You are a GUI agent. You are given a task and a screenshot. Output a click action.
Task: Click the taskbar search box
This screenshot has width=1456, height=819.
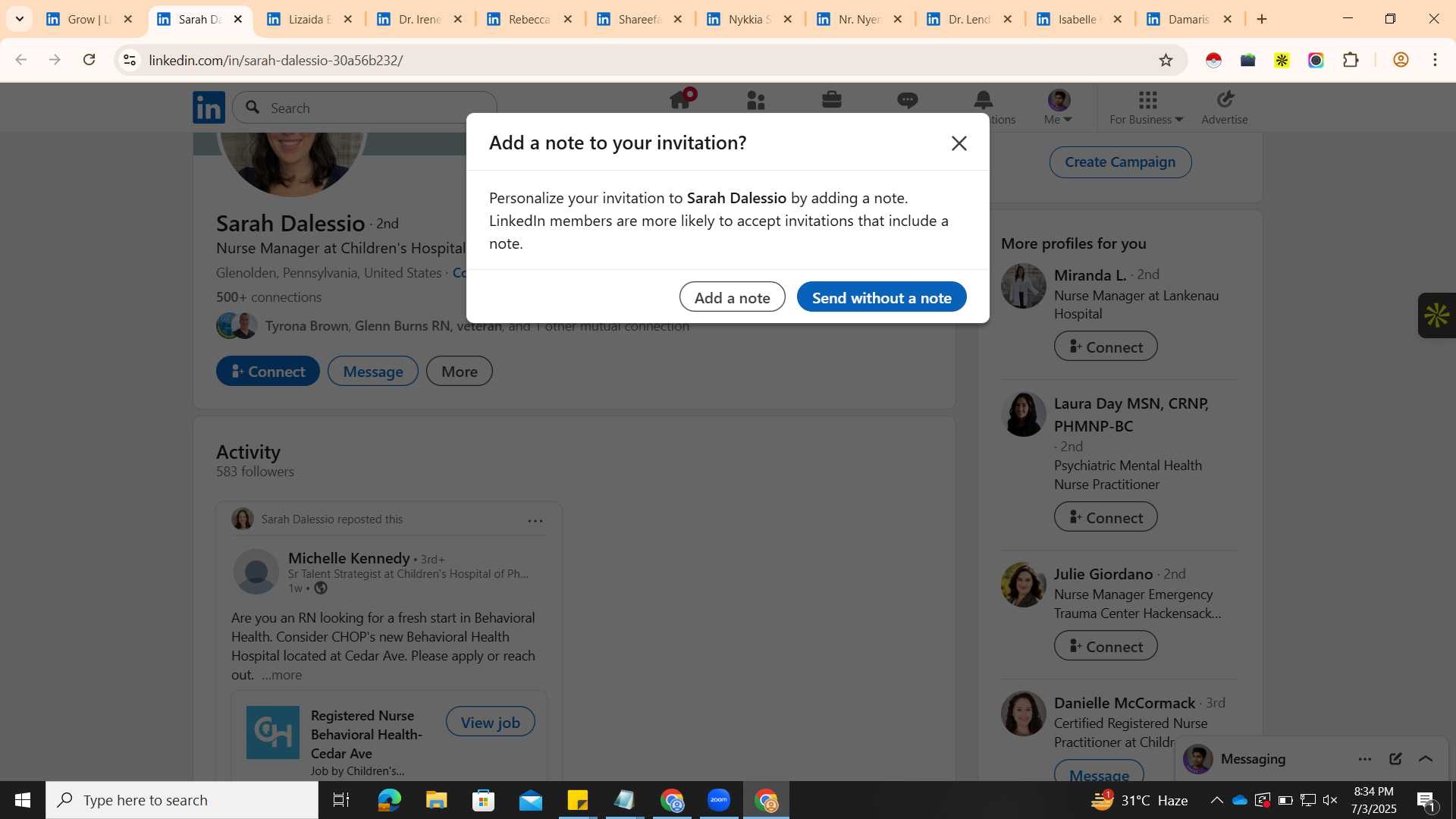click(x=182, y=800)
